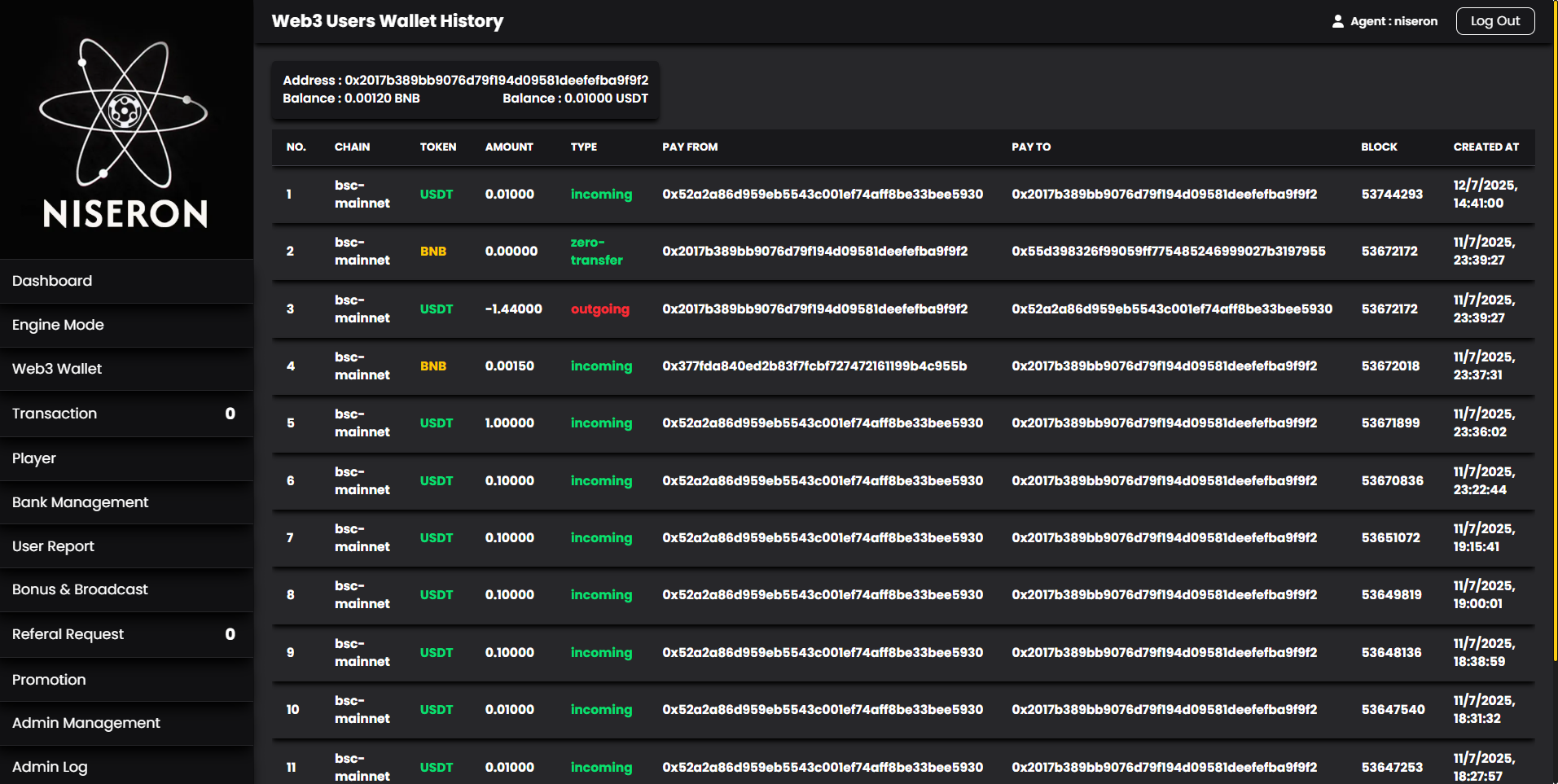1558x784 pixels.
Task: Click the Web3 Users Wallet History title
Action: point(387,21)
